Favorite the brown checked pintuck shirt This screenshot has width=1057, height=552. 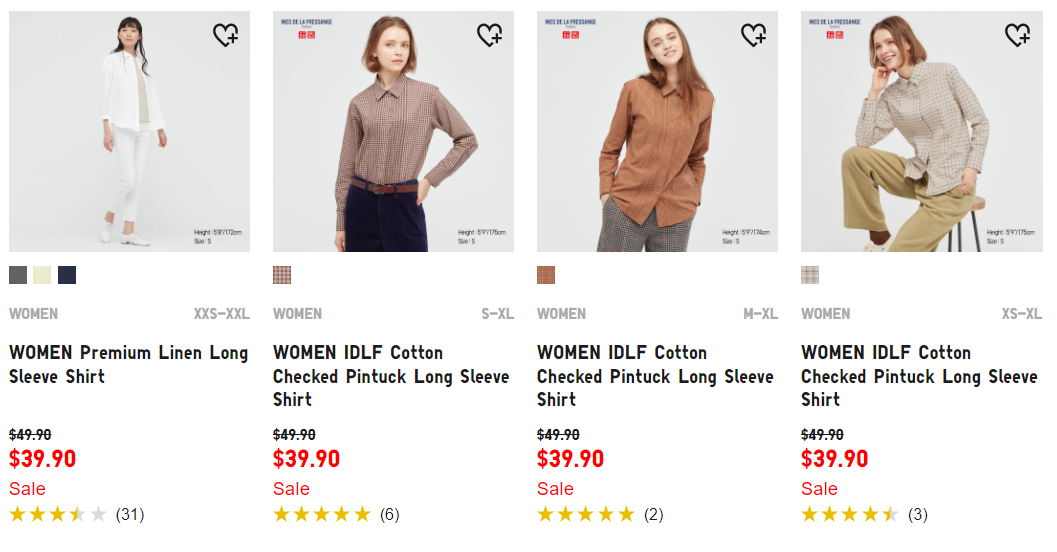coord(489,34)
